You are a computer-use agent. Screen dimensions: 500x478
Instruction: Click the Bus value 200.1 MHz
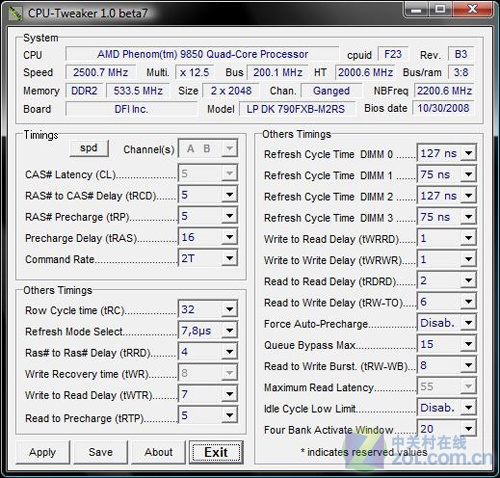(x=277, y=72)
